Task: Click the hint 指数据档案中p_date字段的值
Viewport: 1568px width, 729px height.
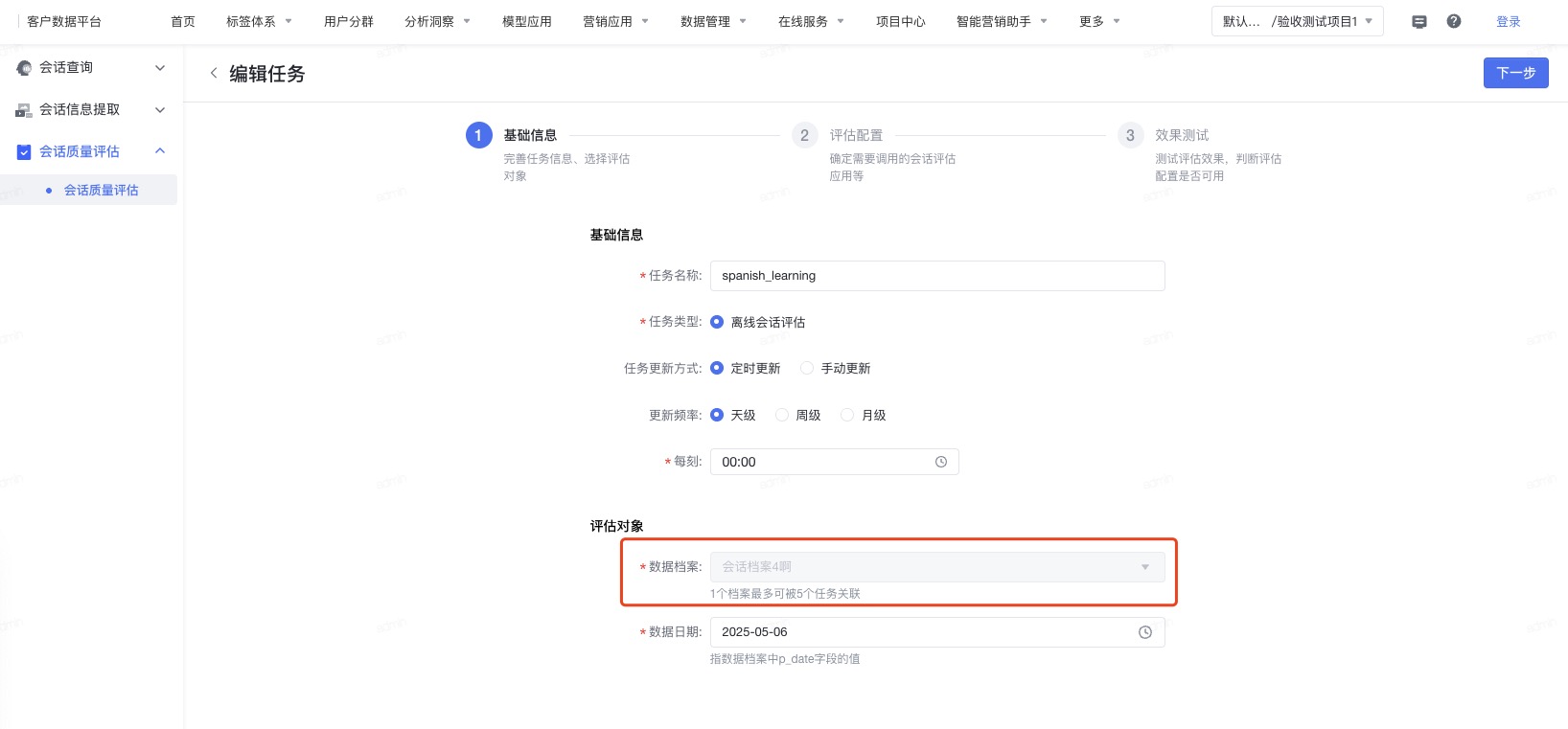Action: [x=785, y=659]
